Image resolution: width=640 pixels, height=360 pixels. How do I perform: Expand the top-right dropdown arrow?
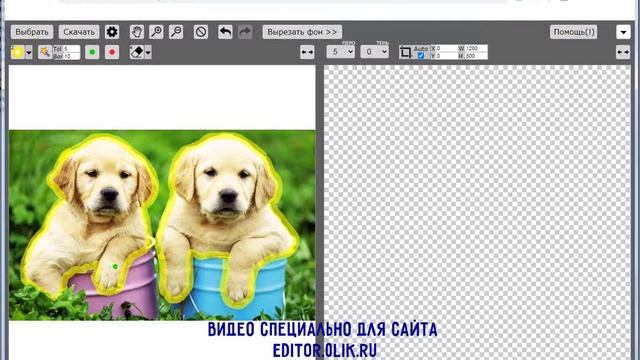point(623,32)
